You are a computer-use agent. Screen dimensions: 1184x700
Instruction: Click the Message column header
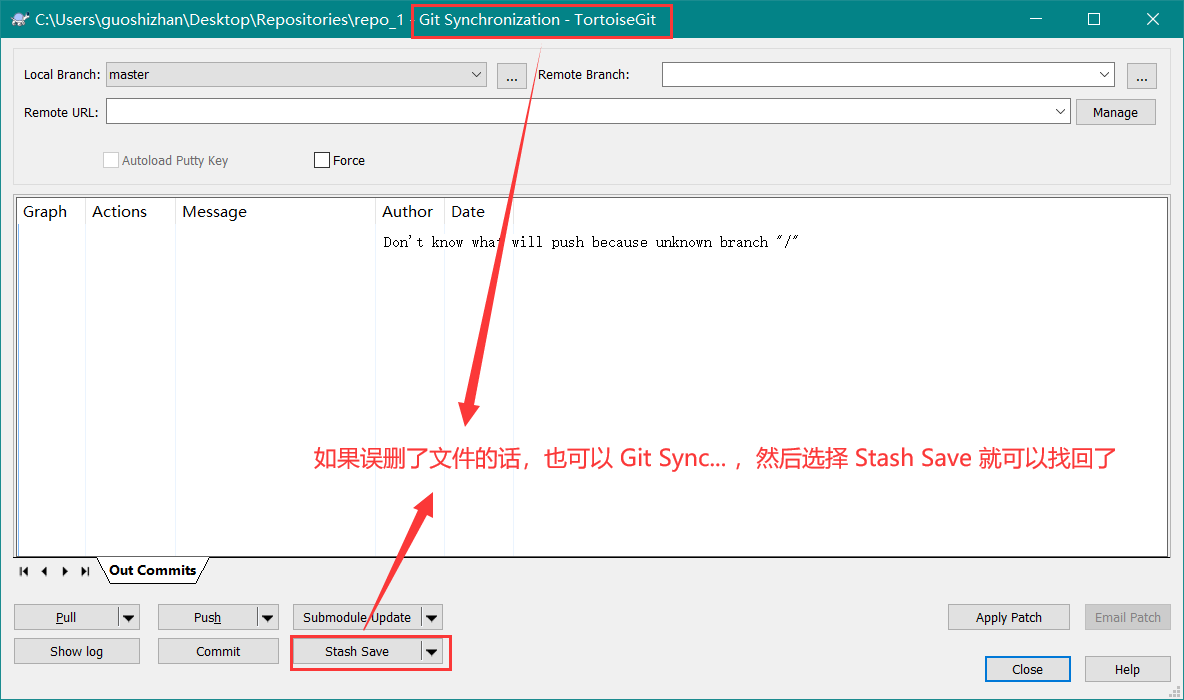pos(214,212)
